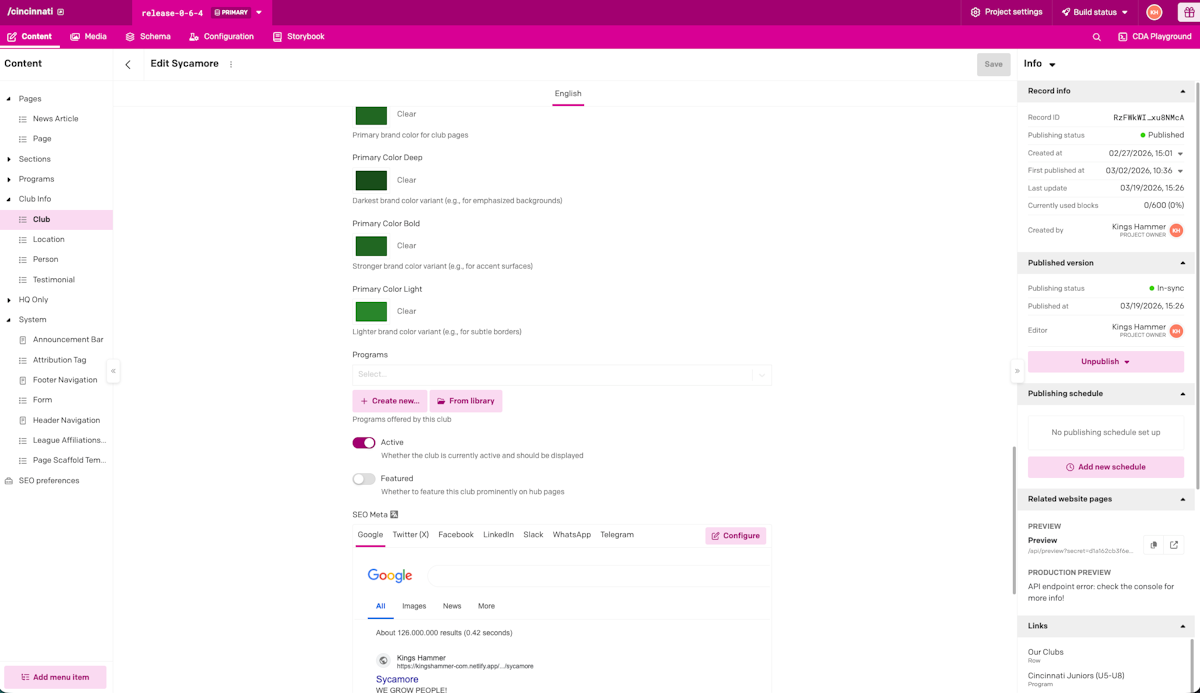
Task: Select the Facebook SEO preview tab
Action: pos(456,535)
